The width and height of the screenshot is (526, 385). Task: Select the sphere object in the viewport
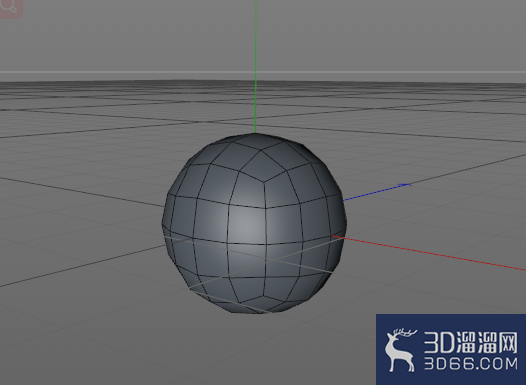[x=254, y=223]
